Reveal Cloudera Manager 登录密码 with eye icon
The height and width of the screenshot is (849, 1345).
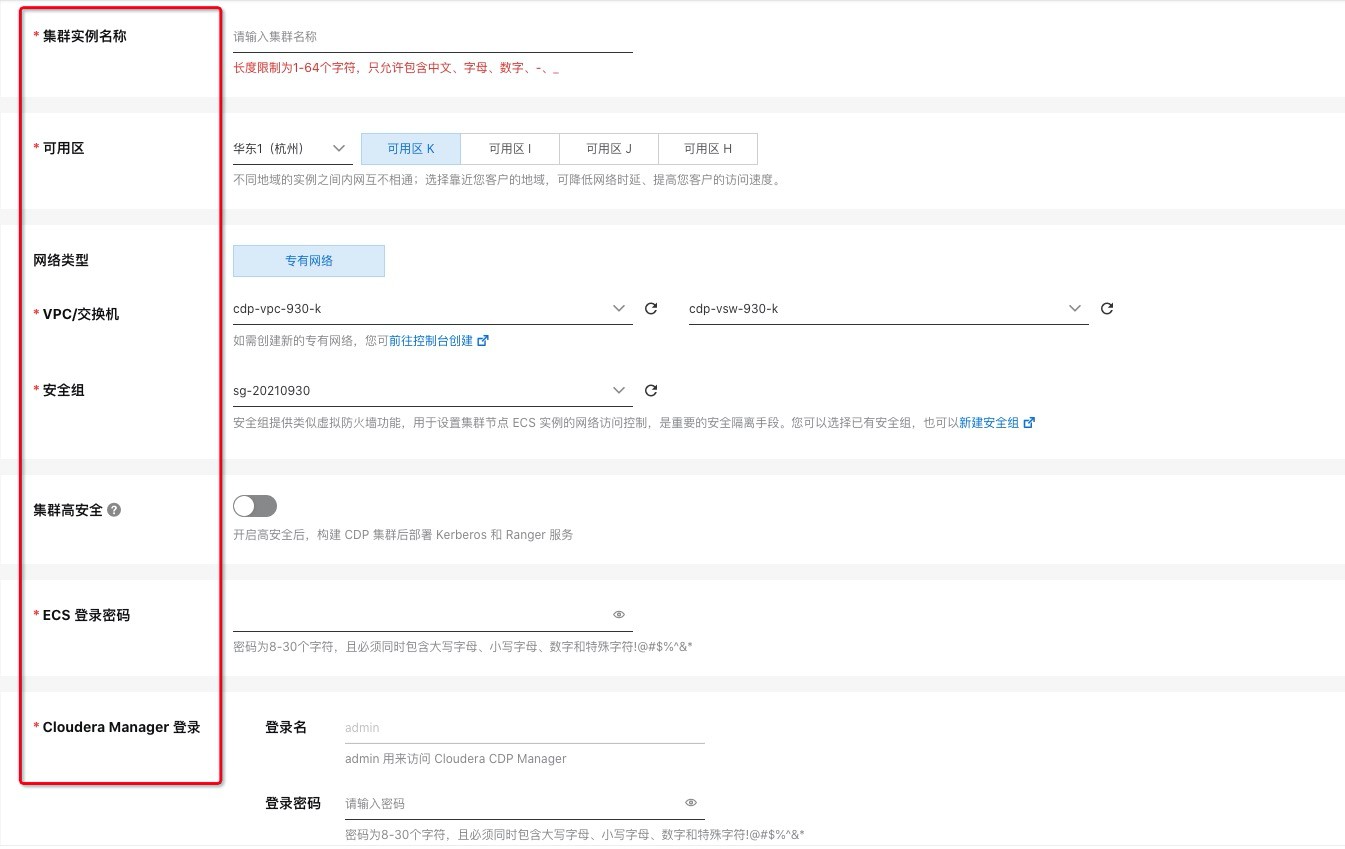(x=691, y=803)
